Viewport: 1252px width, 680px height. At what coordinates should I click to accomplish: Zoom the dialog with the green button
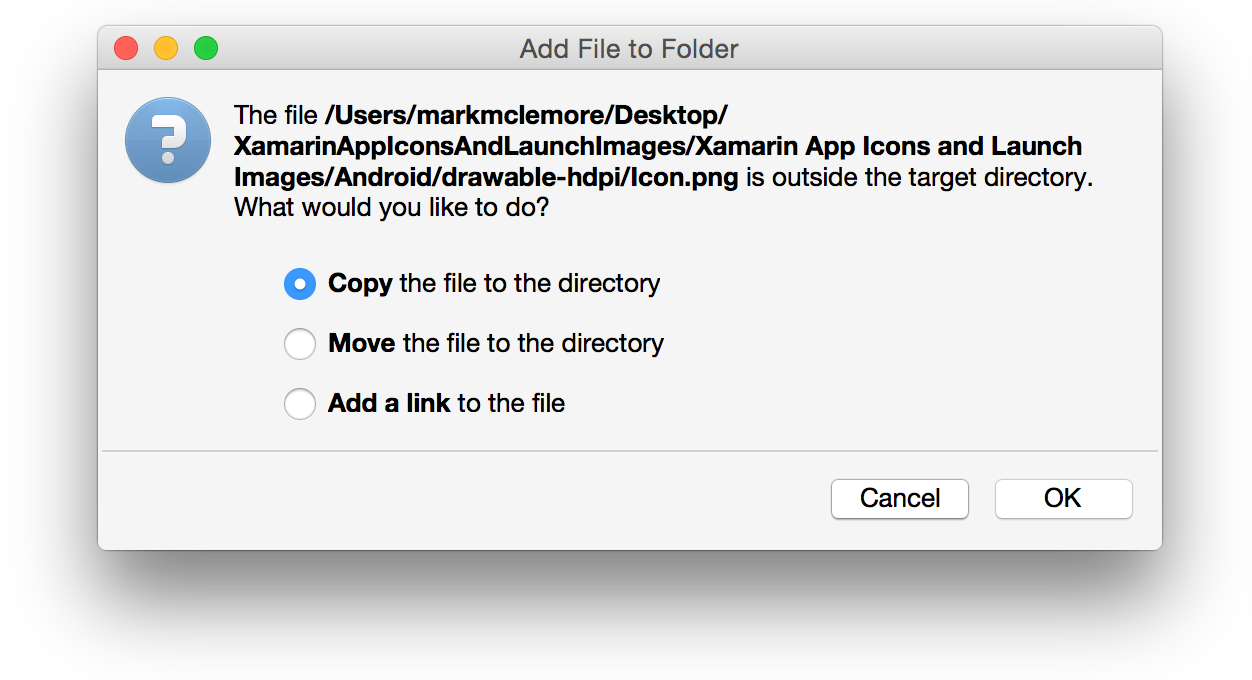206,48
